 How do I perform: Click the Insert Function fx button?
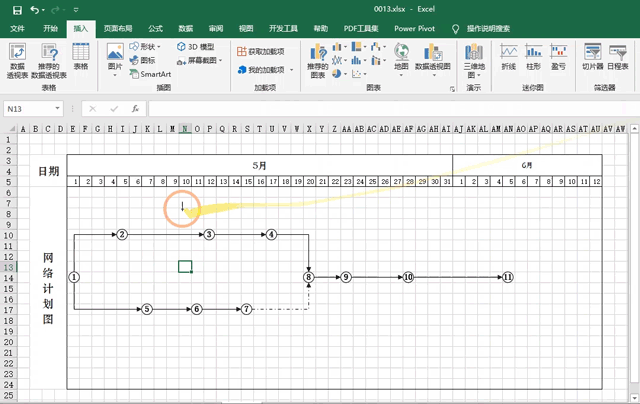coord(135,109)
